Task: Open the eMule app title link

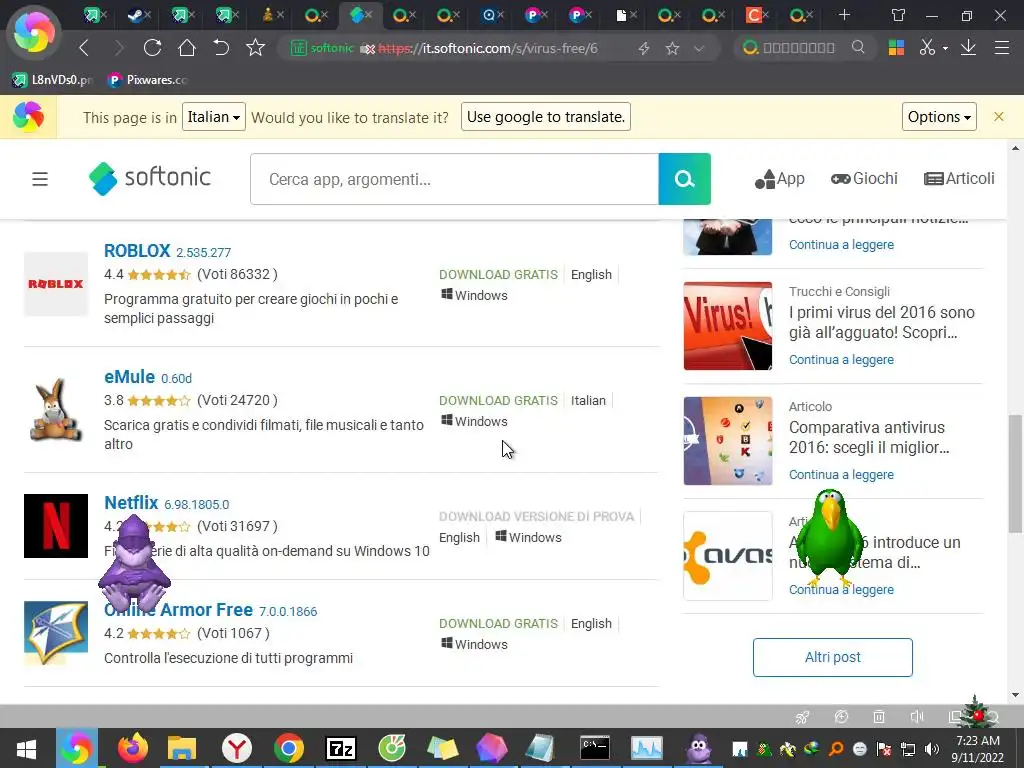Action: (x=129, y=377)
